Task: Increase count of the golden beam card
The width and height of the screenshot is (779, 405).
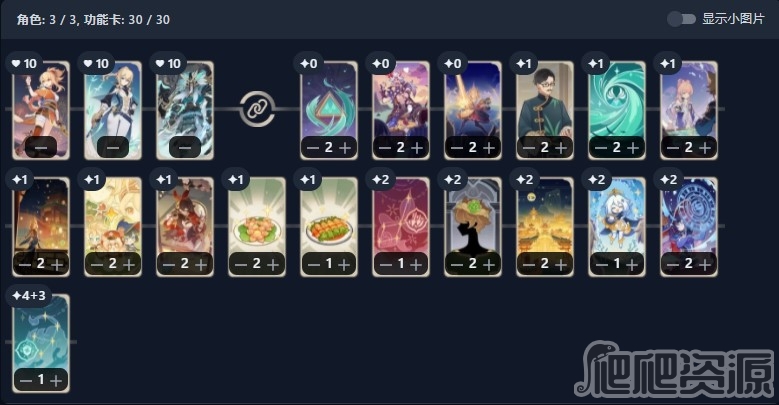Action: pos(488,148)
